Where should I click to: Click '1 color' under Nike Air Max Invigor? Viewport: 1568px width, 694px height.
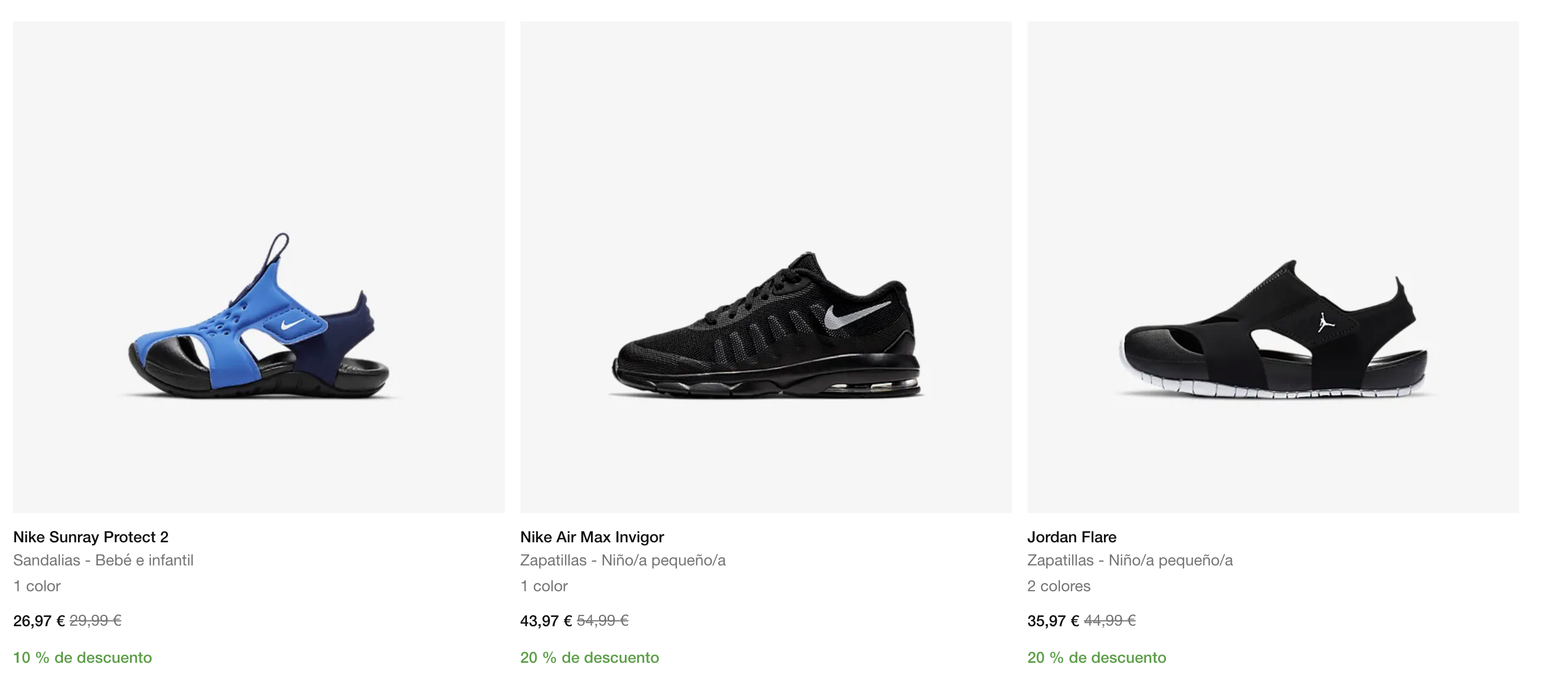click(544, 586)
